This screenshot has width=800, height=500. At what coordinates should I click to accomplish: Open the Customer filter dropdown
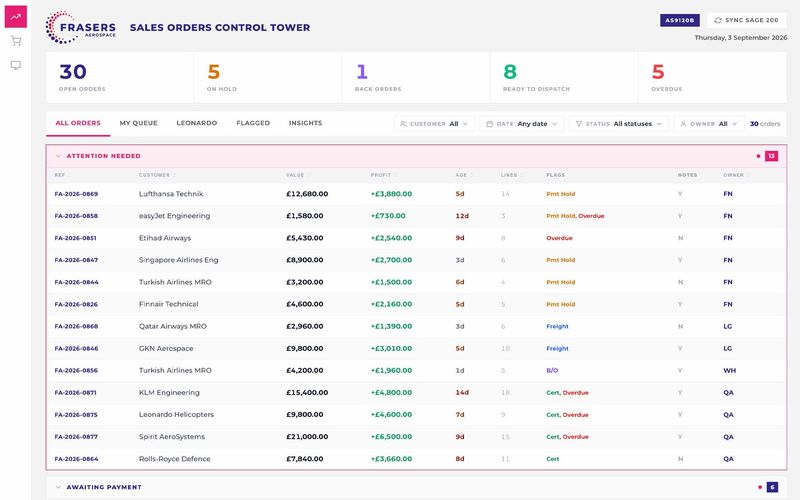(x=434, y=124)
